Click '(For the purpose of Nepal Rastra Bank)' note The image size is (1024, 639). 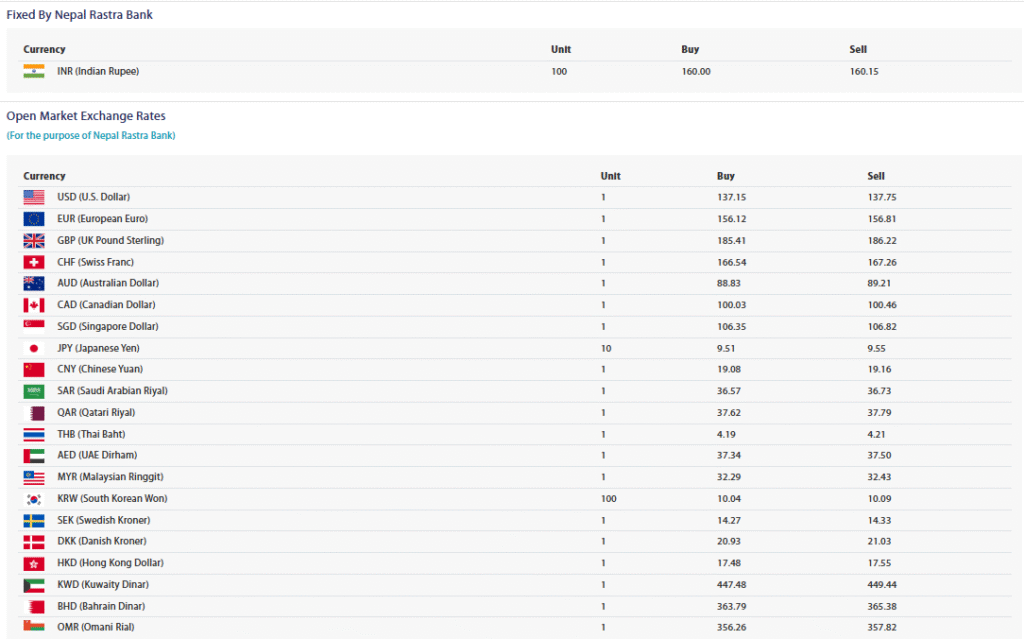coord(91,135)
